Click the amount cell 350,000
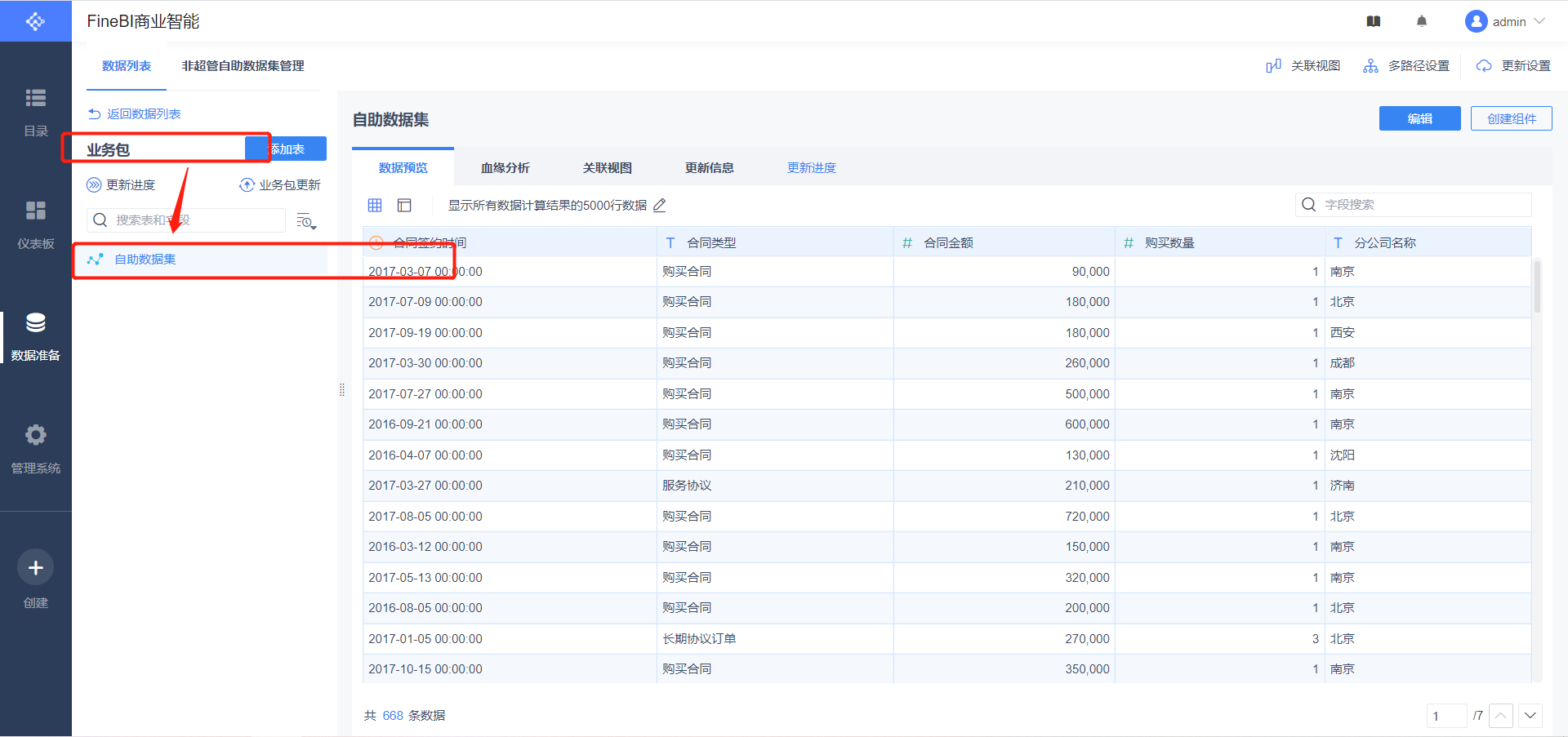Image resolution: width=1568 pixels, height=737 pixels. (1004, 669)
